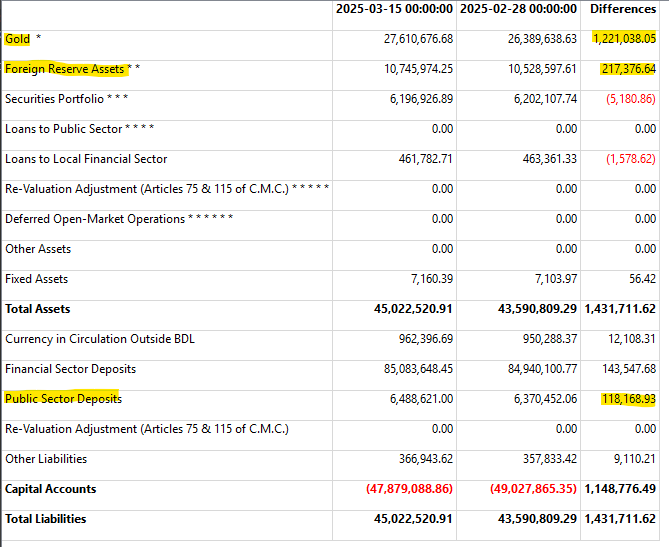This screenshot has height=547, width=669.
Task: Select value 10,528,597.61
Action: pyautogui.click(x=542, y=69)
